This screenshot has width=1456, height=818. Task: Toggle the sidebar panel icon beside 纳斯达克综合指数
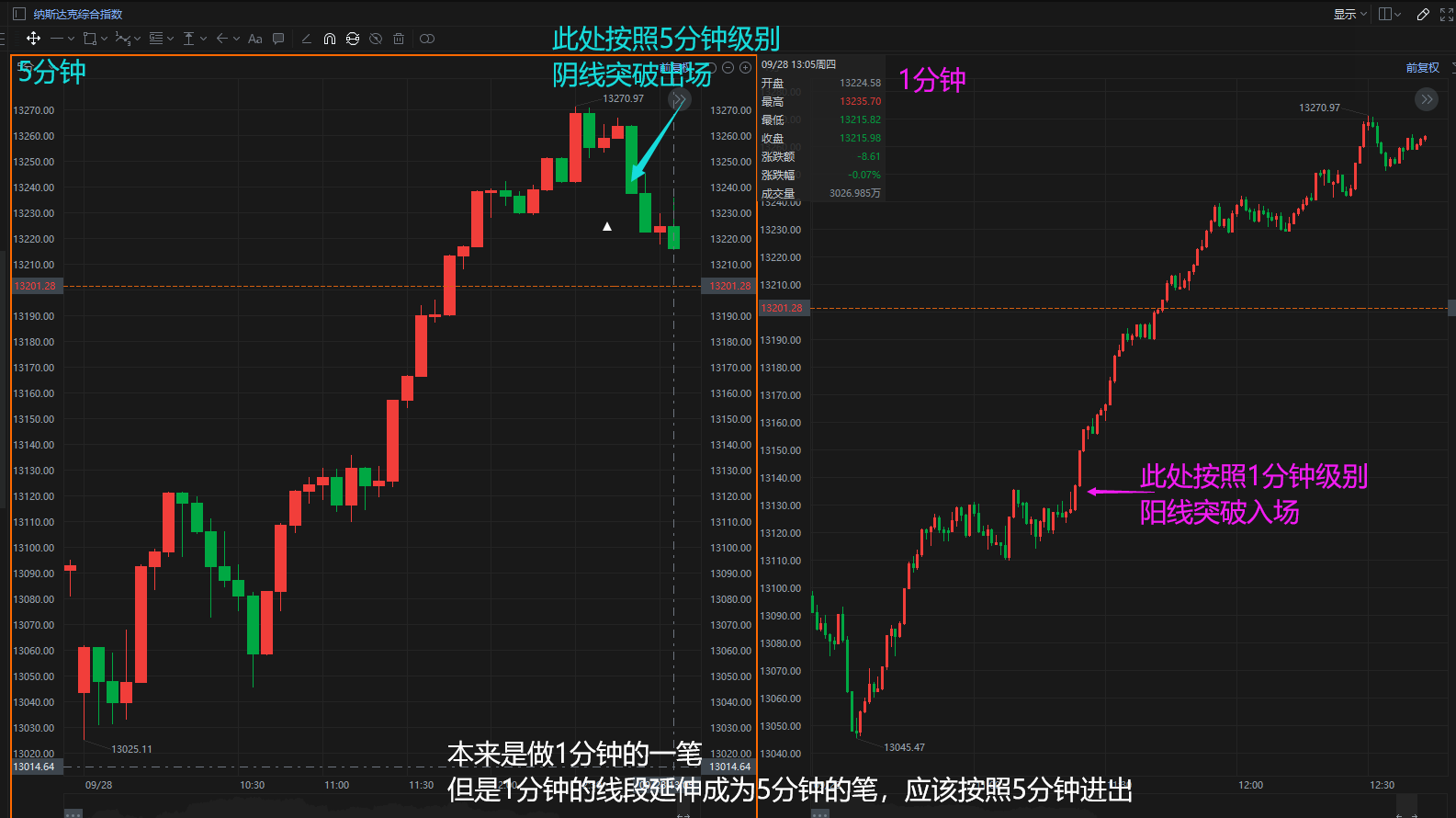point(18,14)
